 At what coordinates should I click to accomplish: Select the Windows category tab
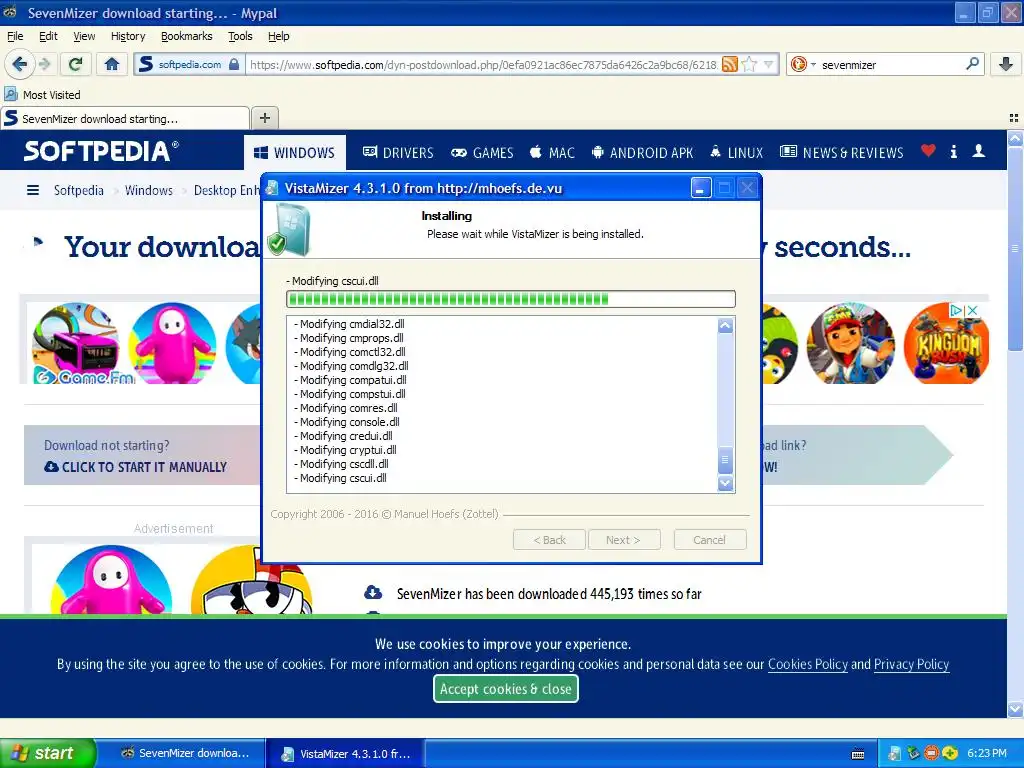[295, 153]
